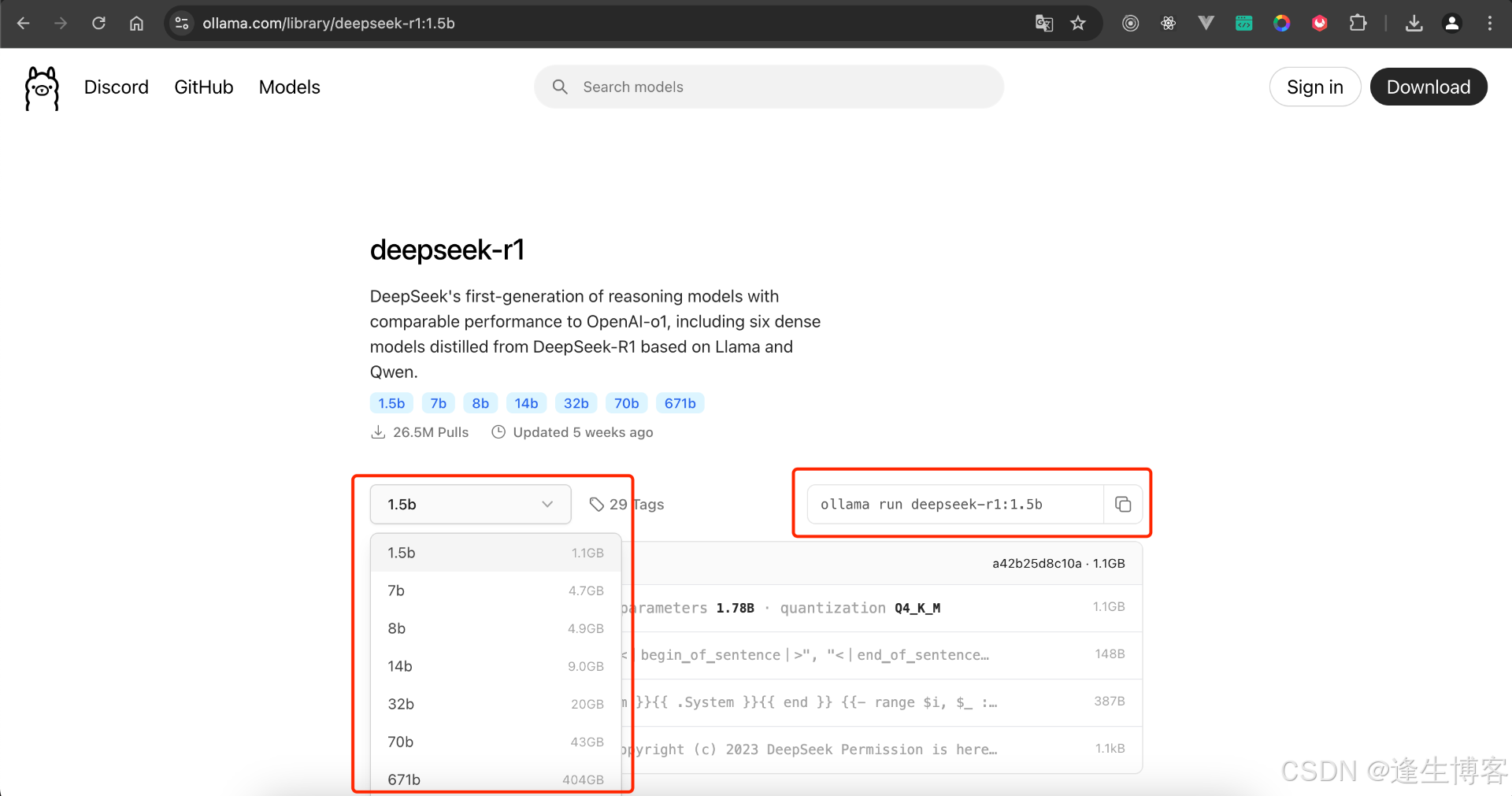This screenshot has height=796, width=1512.
Task: Click the Updated 5 weeks ago text
Action: tap(583, 432)
